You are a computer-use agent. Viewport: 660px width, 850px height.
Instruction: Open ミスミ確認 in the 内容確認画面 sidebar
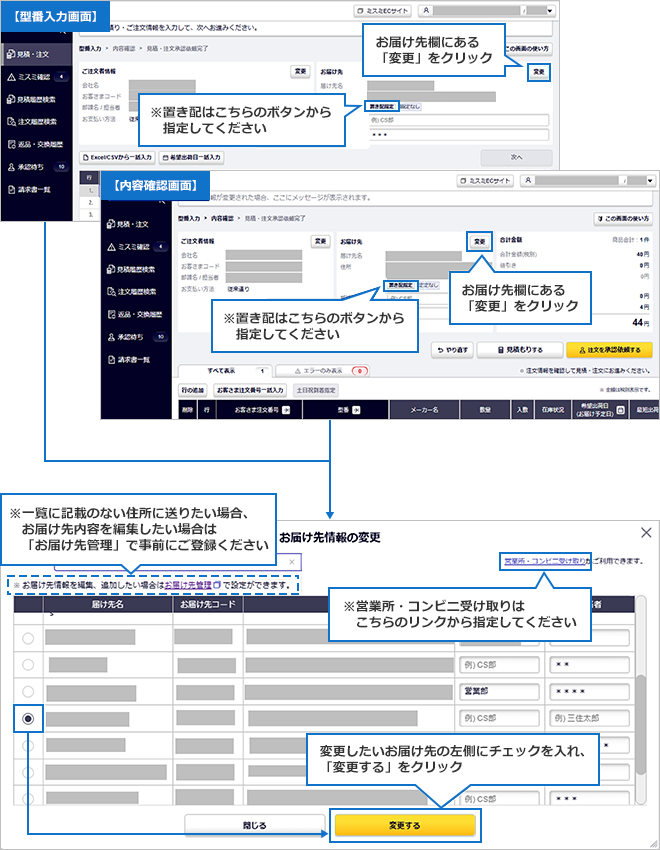click(136, 247)
